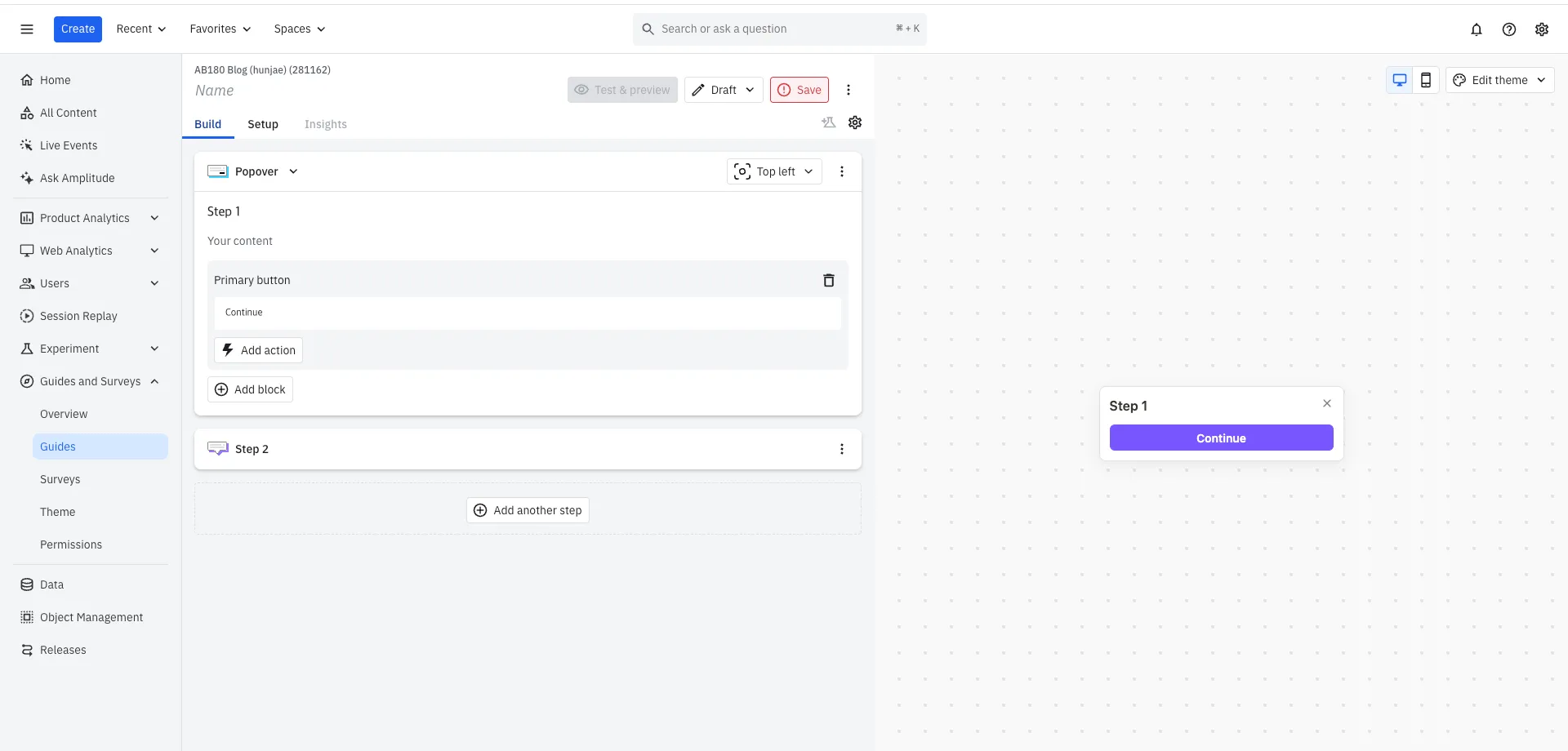Switch to desktop preview mode
The height and width of the screenshot is (751, 1568).
pos(1400,80)
